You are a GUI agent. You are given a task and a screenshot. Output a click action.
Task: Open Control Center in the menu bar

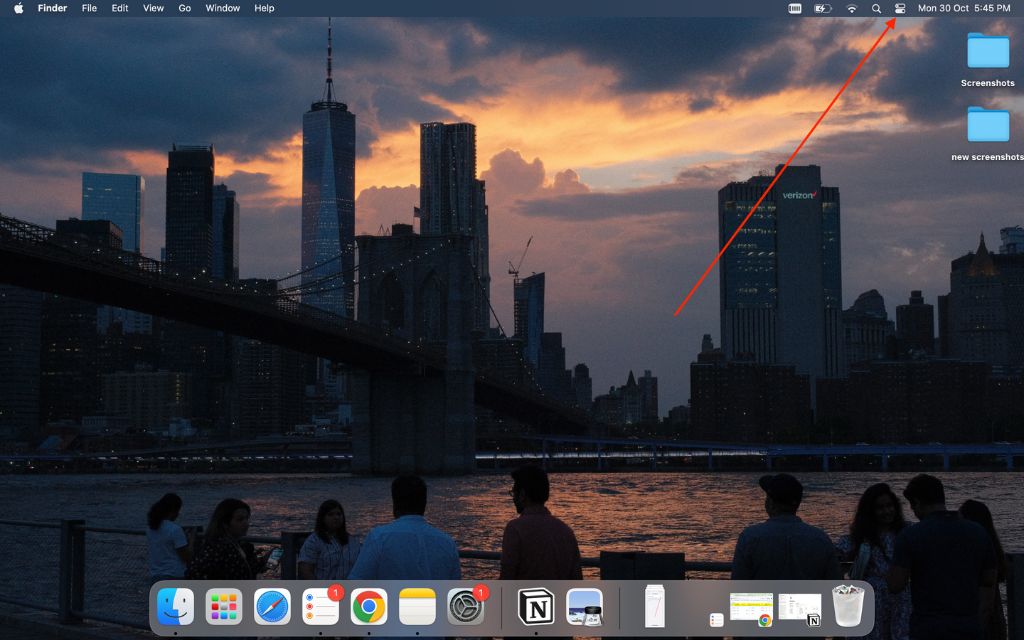coord(899,8)
